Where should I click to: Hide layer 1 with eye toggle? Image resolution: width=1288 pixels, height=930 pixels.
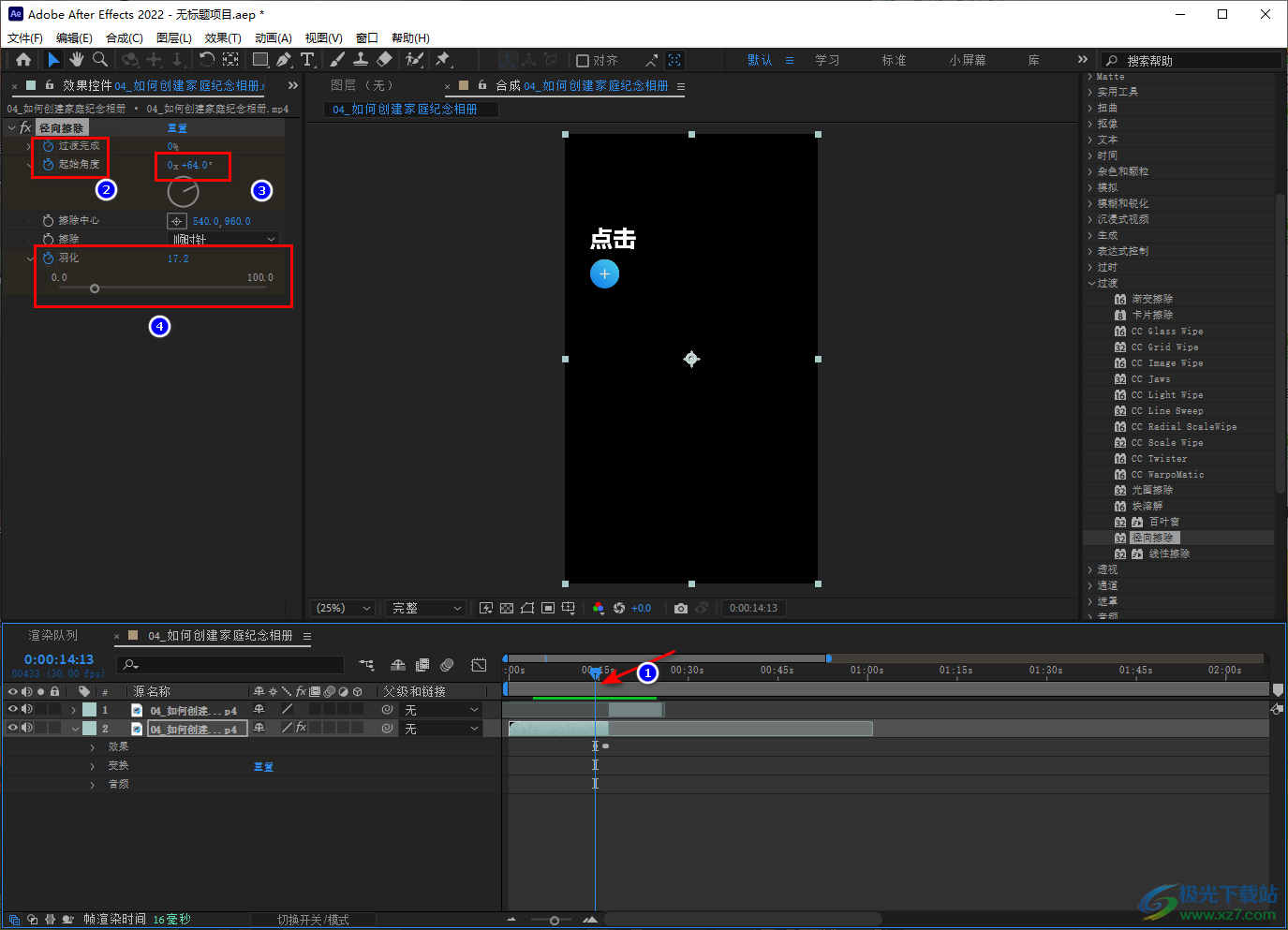[13, 710]
